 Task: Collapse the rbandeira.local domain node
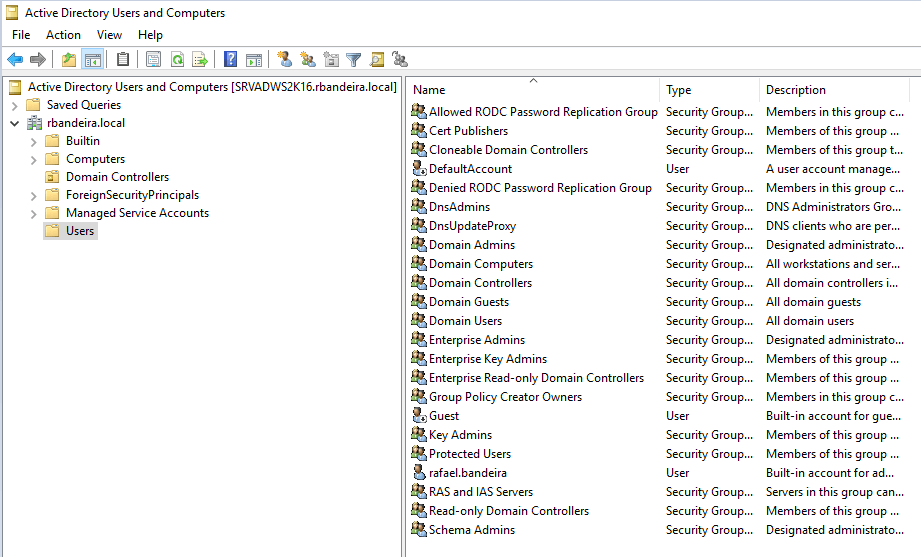(15, 123)
